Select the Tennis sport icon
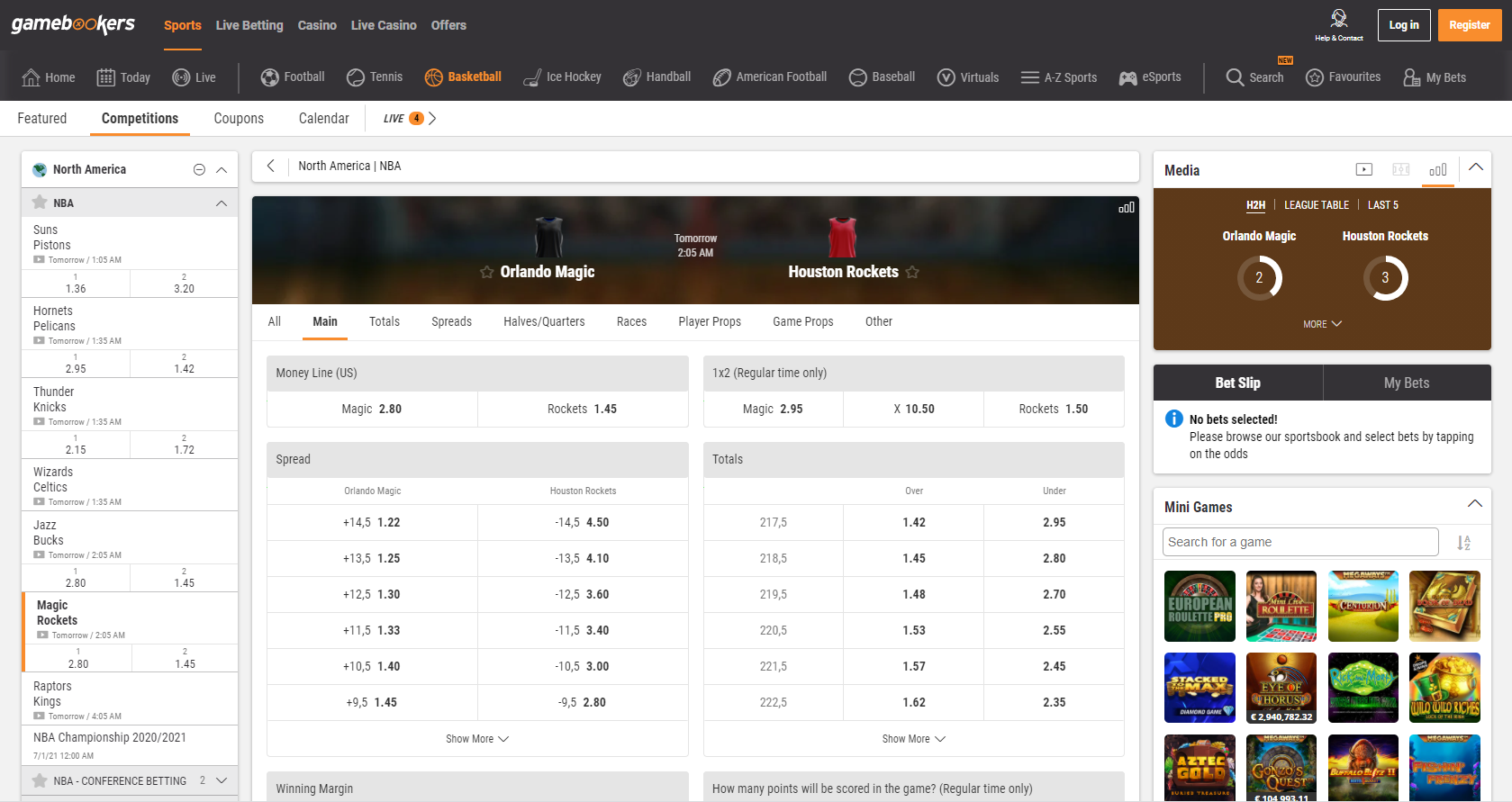Viewport: 1512px width, 802px height. tap(356, 77)
